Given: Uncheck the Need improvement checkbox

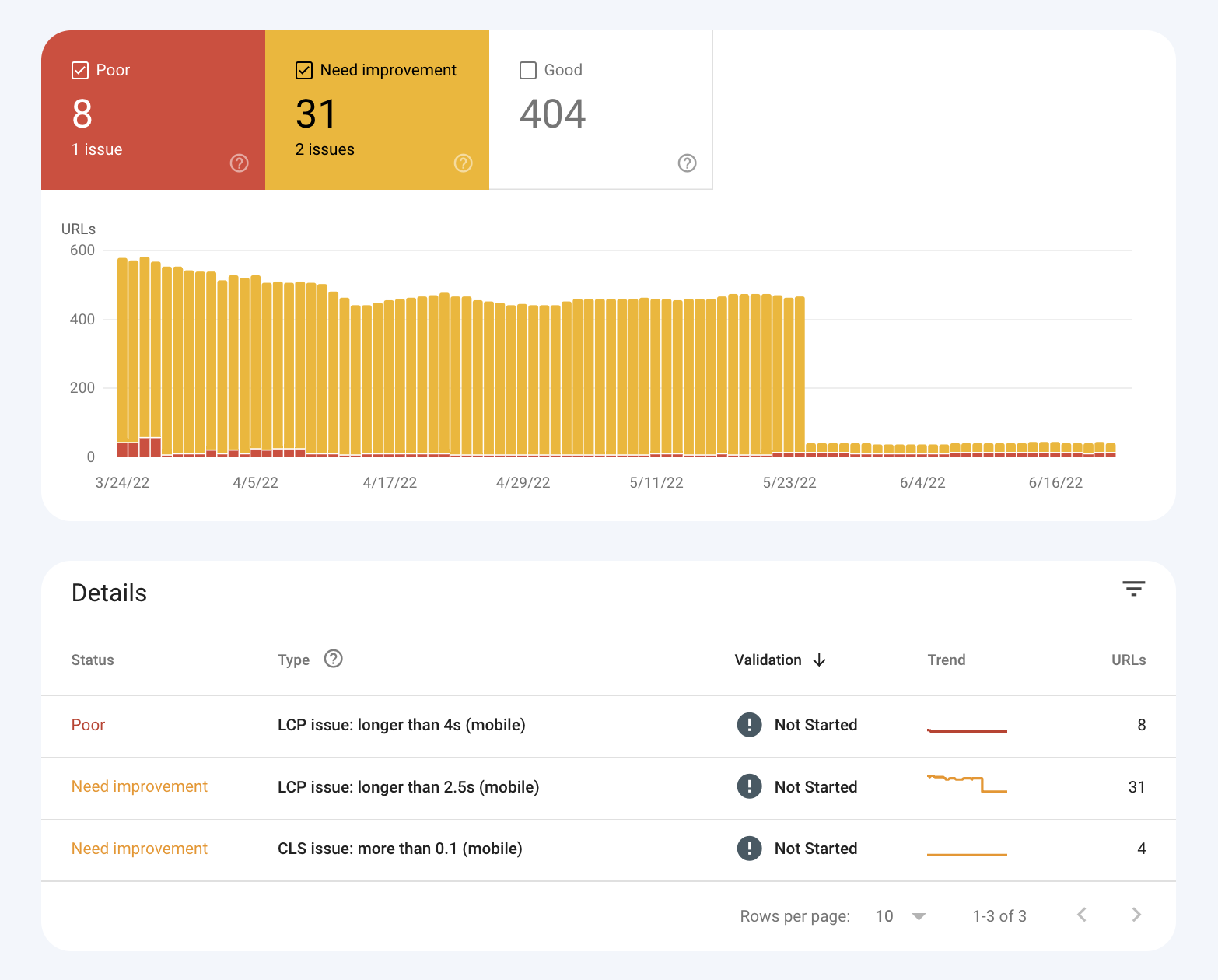Looking at the screenshot, I should [x=304, y=71].
